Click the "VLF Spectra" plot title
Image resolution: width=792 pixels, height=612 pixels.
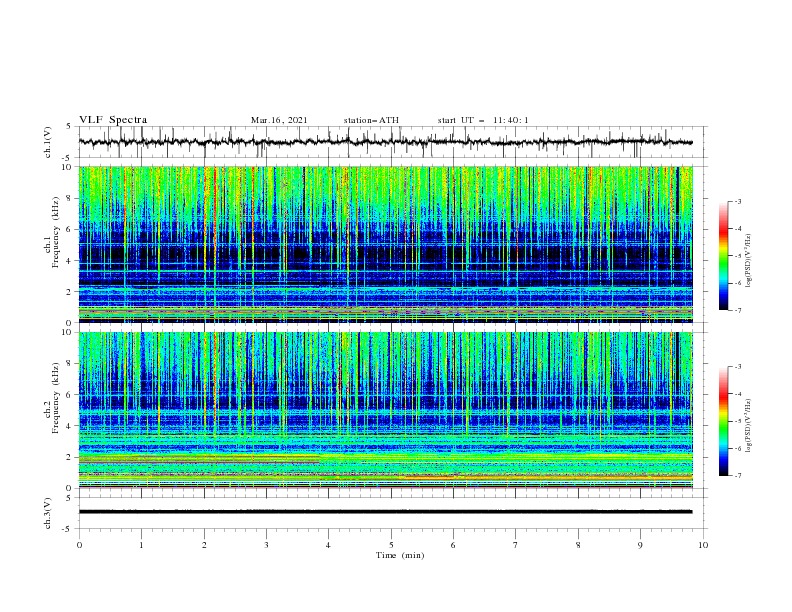113,120
